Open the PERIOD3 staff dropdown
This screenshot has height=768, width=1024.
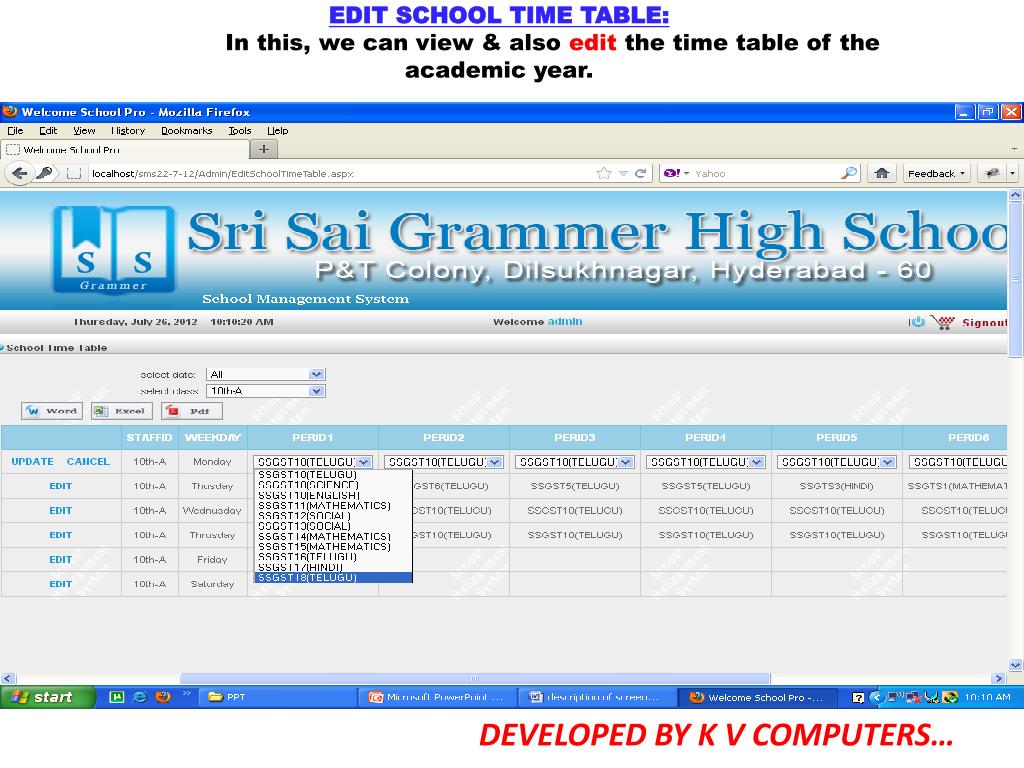coord(575,462)
